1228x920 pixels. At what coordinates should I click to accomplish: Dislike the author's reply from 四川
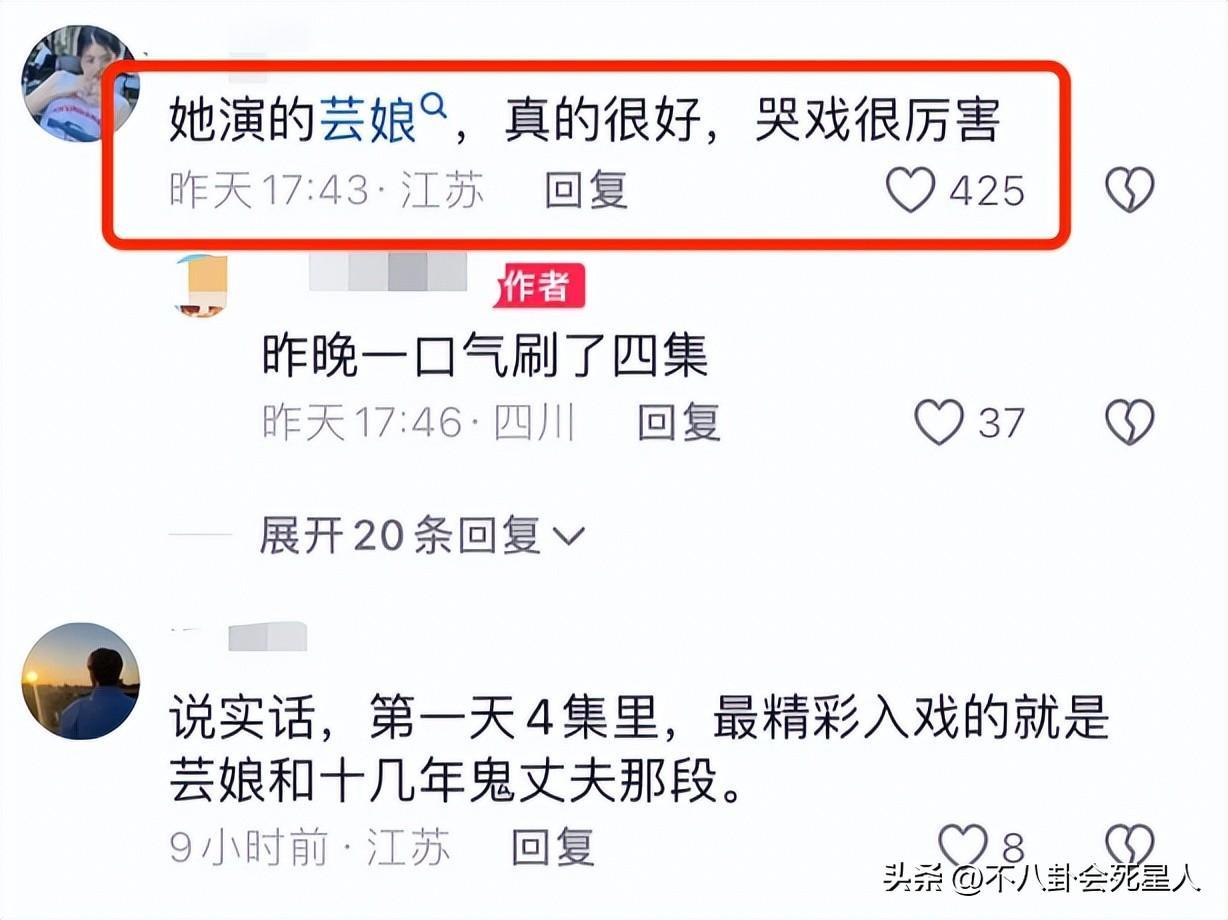click(x=1129, y=422)
